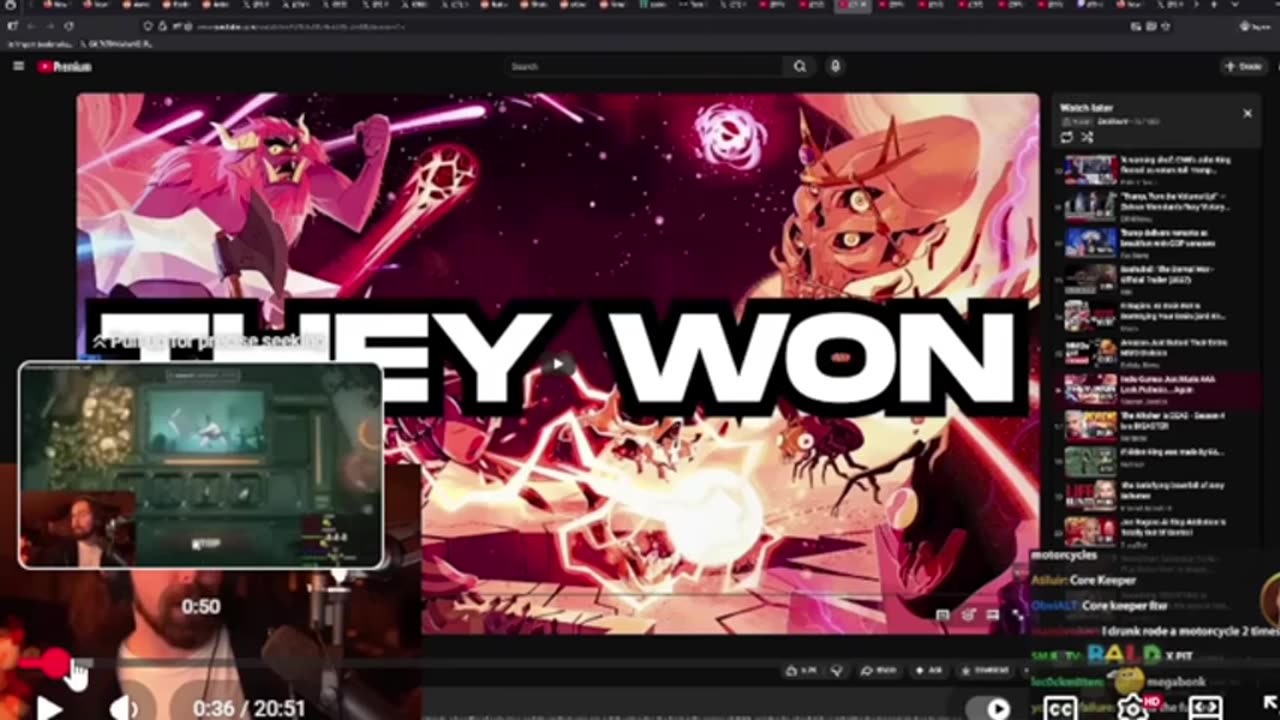
Task: Click chat message 'megabonk'
Action: (x=1176, y=681)
